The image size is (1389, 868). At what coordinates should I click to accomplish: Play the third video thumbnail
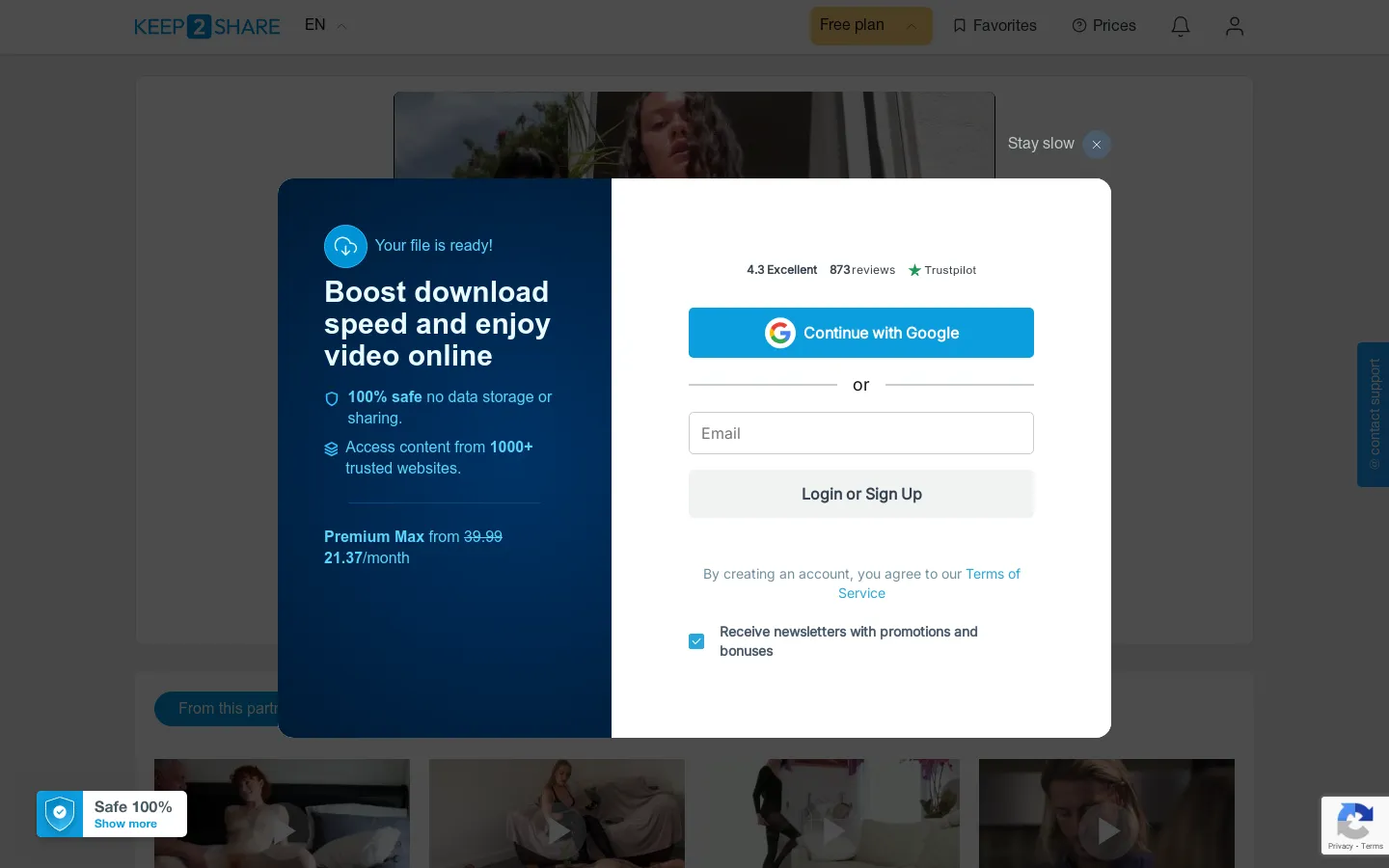[831, 813]
